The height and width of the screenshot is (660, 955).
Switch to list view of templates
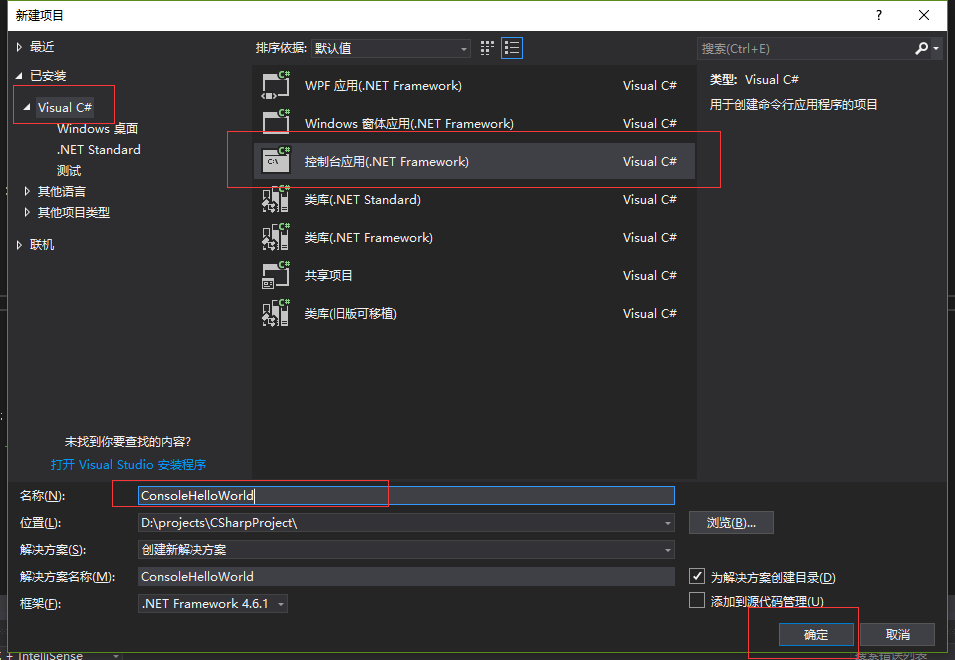click(512, 48)
